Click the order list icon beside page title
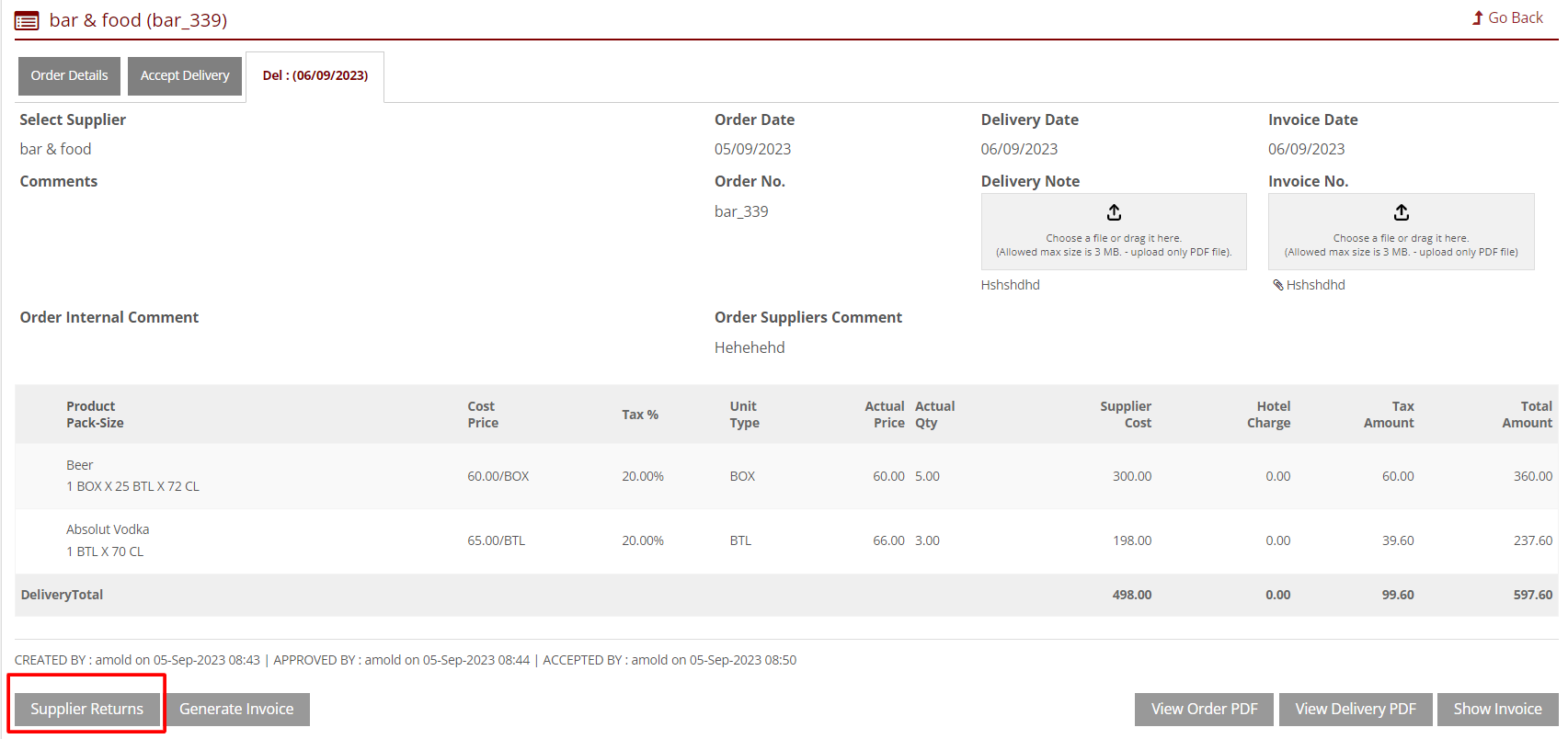This screenshot has width=1568, height=739. 27,20
